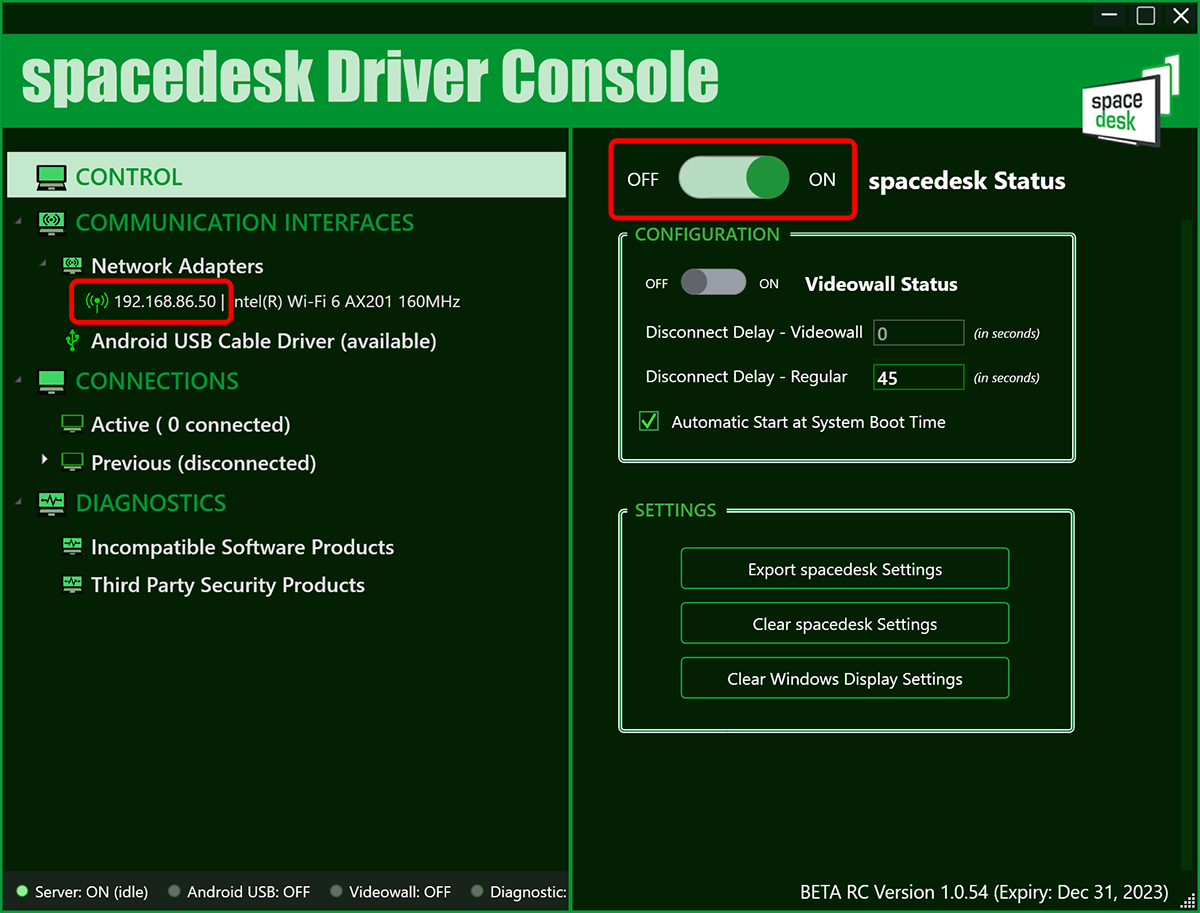Click the Disconnect Delay - Videowall field

(x=919, y=333)
